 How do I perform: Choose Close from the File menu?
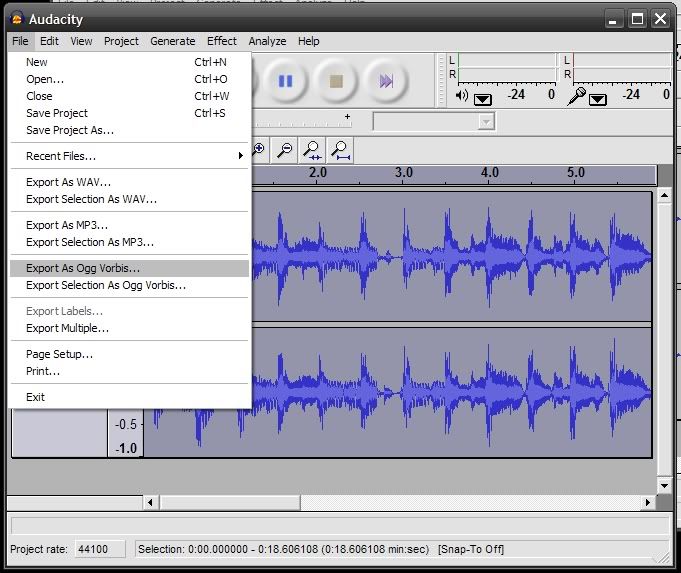129,96
